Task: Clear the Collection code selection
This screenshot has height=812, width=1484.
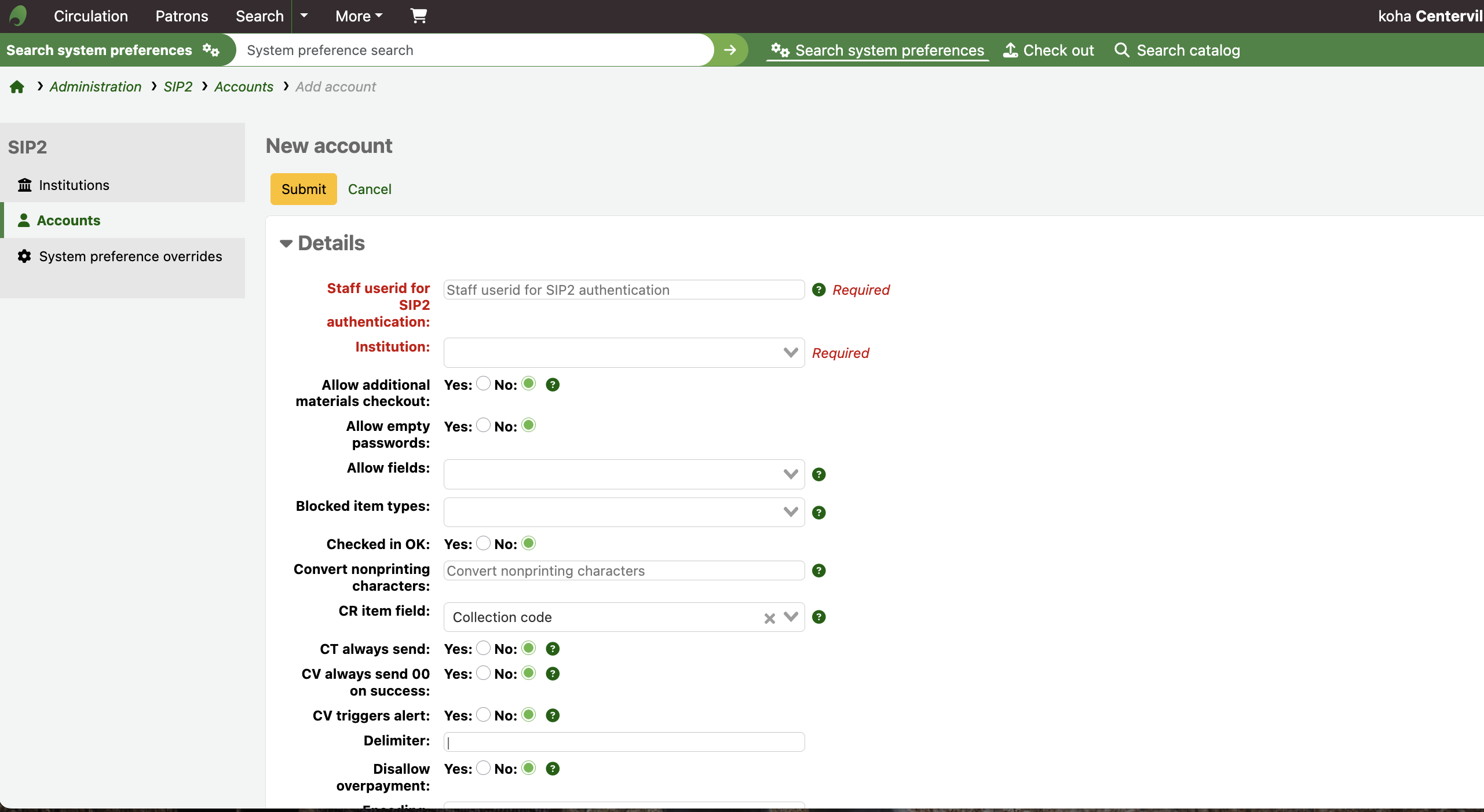Action: (x=769, y=618)
